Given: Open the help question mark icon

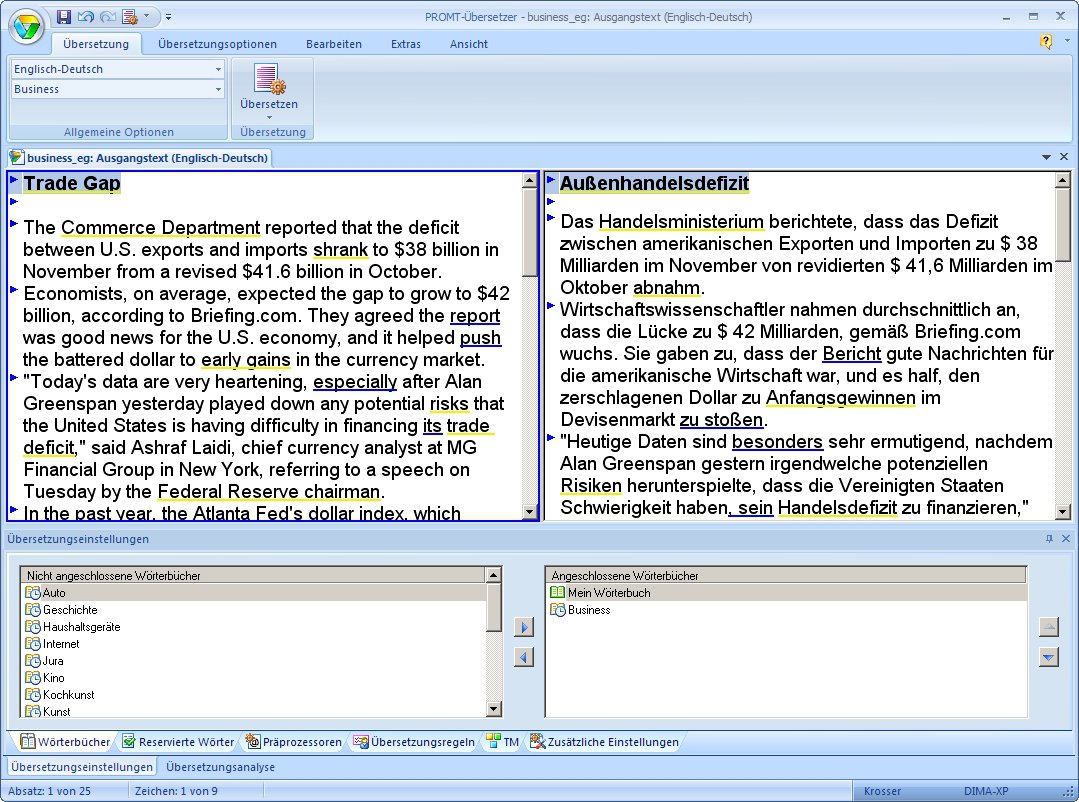Looking at the screenshot, I should [x=1046, y=42].
